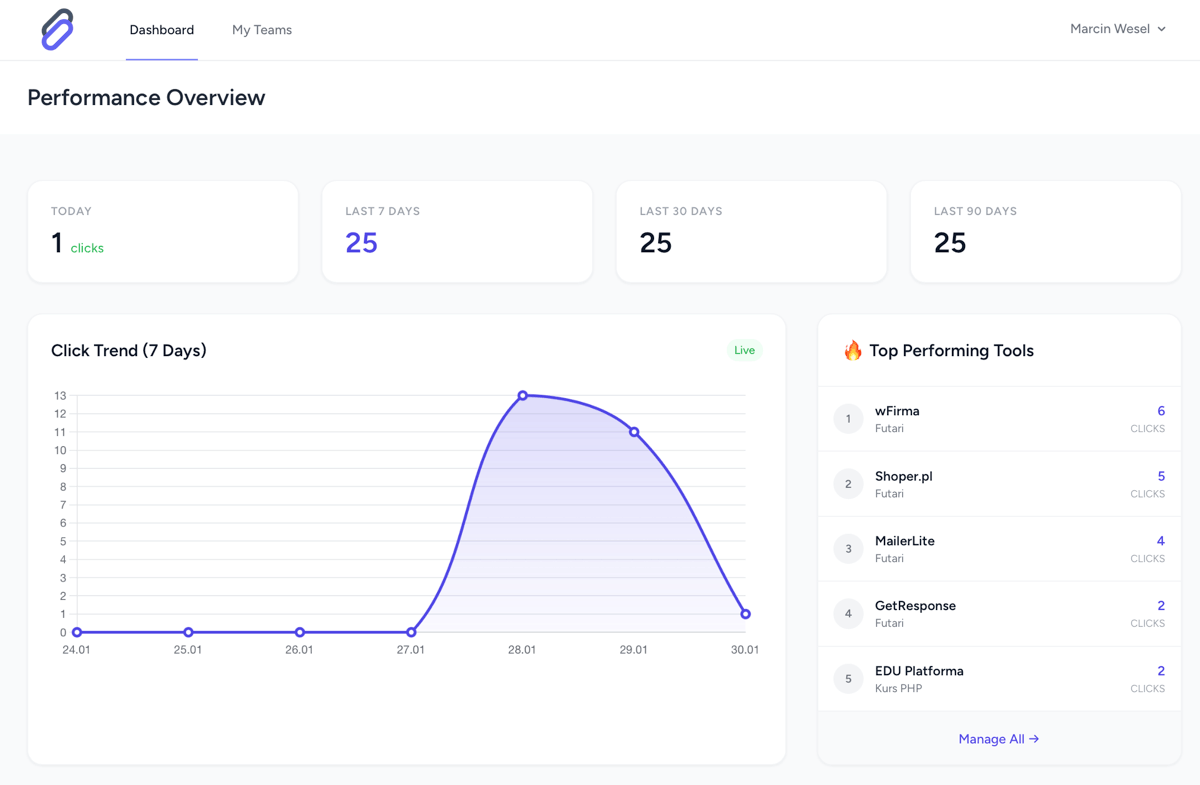The image size is (1200, 785).
Task: Click the rank 3 badge beside MailerLite
Action: (848, 548)
